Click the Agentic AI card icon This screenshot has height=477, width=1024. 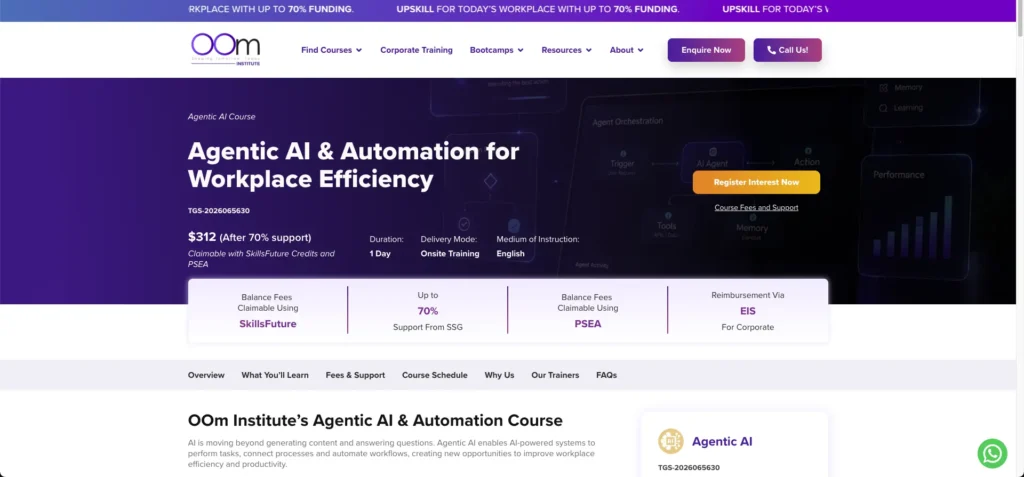coord(670,441)
